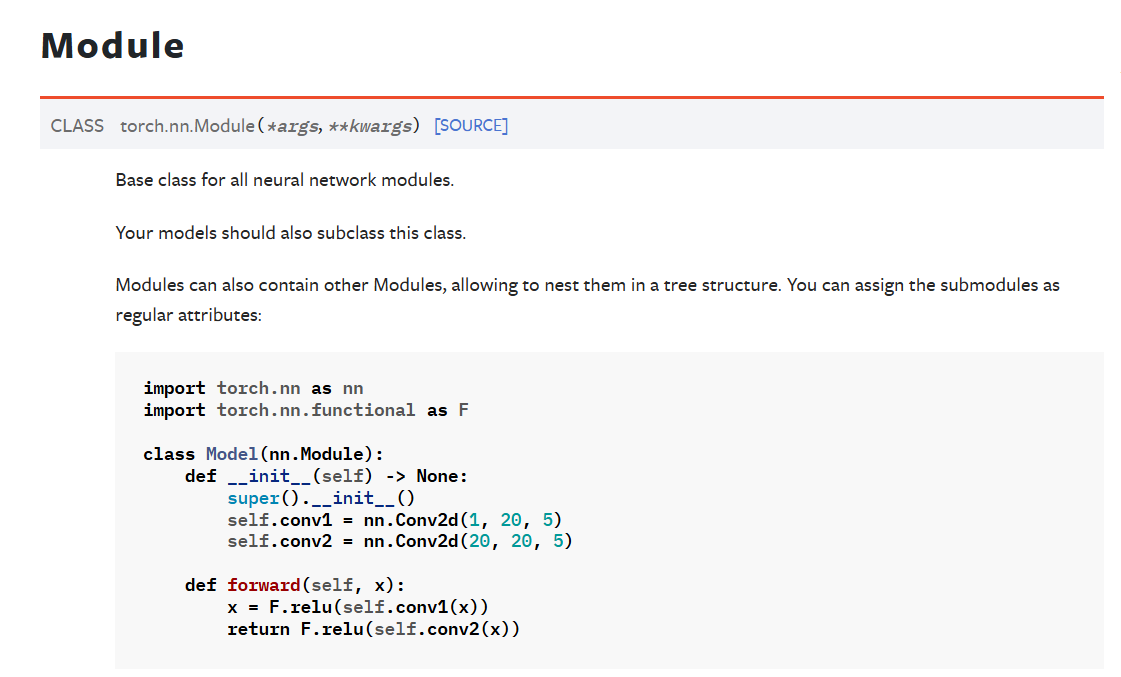The height and width of the screenshot is (677, 1121).
Task: Click the CLASS label in signature bar
Action: tap(77, 126)
